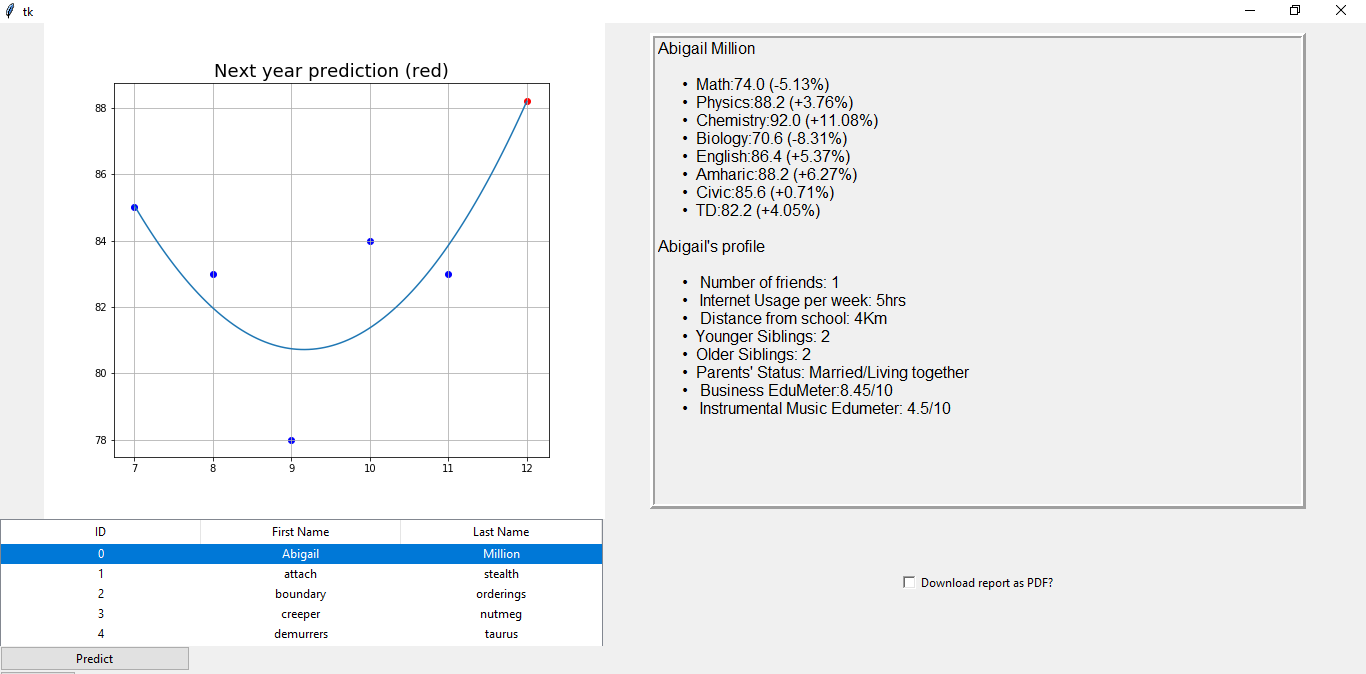This screenshot has width=1366, height=674.
Task: Click the last name nutmeg cell
Action: [501, 614]
